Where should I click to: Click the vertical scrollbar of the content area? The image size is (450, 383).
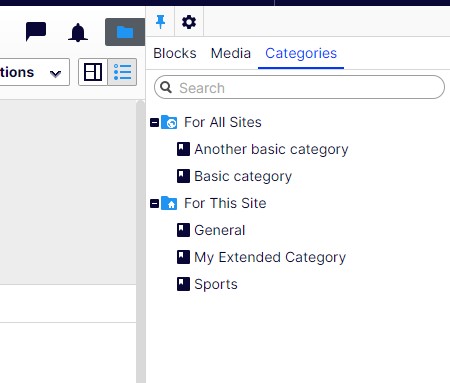tap(141, 241)
